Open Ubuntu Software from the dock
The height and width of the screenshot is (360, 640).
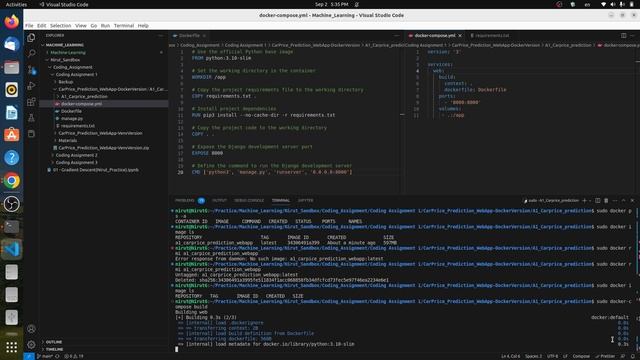click(x=11, y=135)
